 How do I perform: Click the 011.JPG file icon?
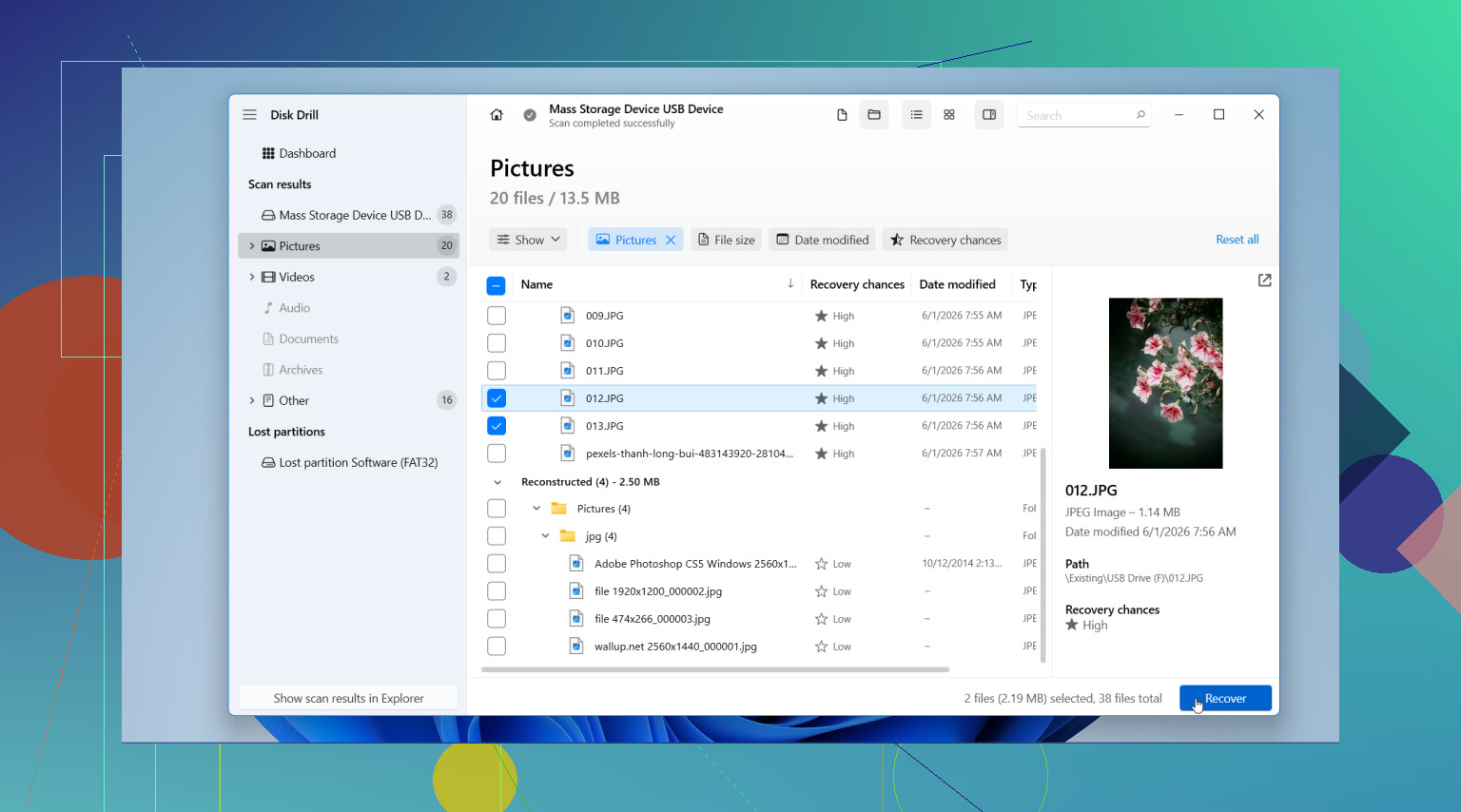tap(568, 371)
